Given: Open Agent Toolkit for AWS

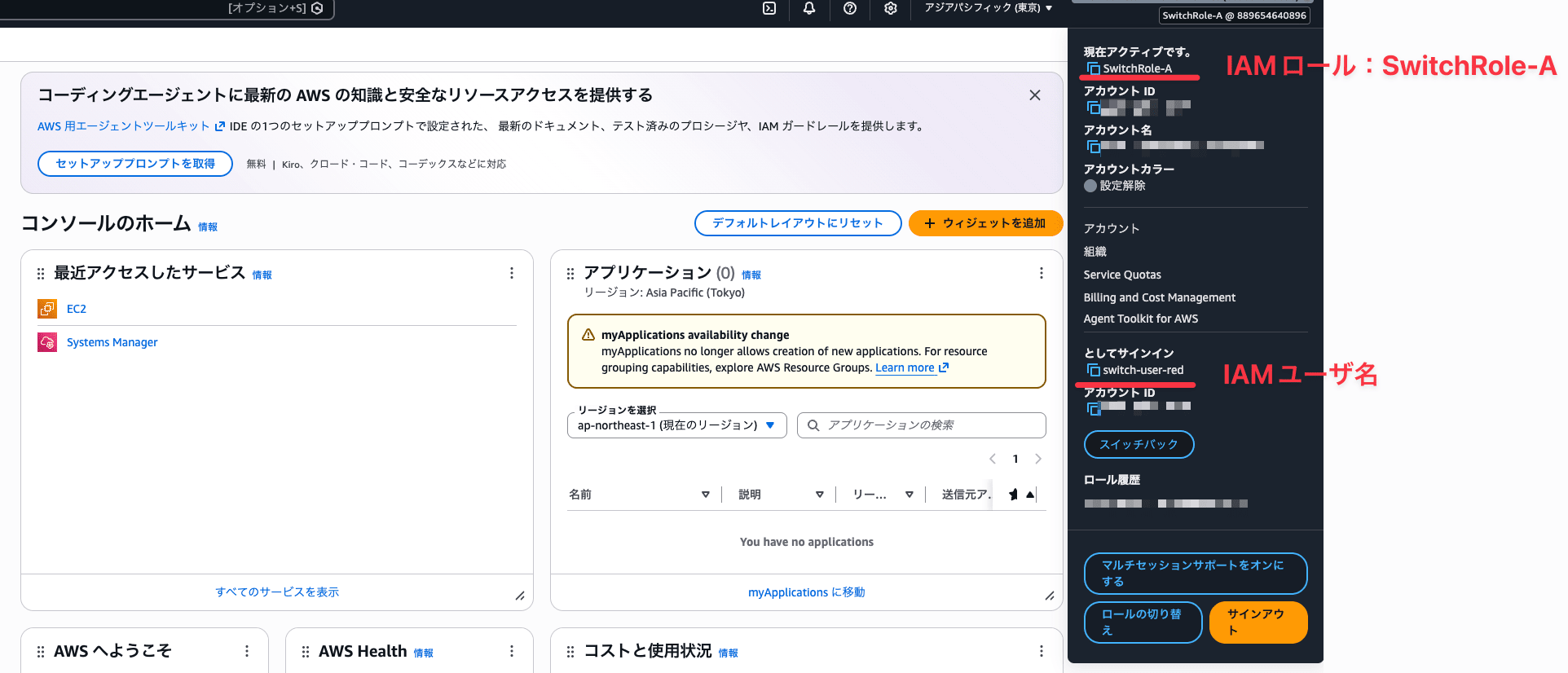Looking at the screenshot, I should click(1141, 319).
